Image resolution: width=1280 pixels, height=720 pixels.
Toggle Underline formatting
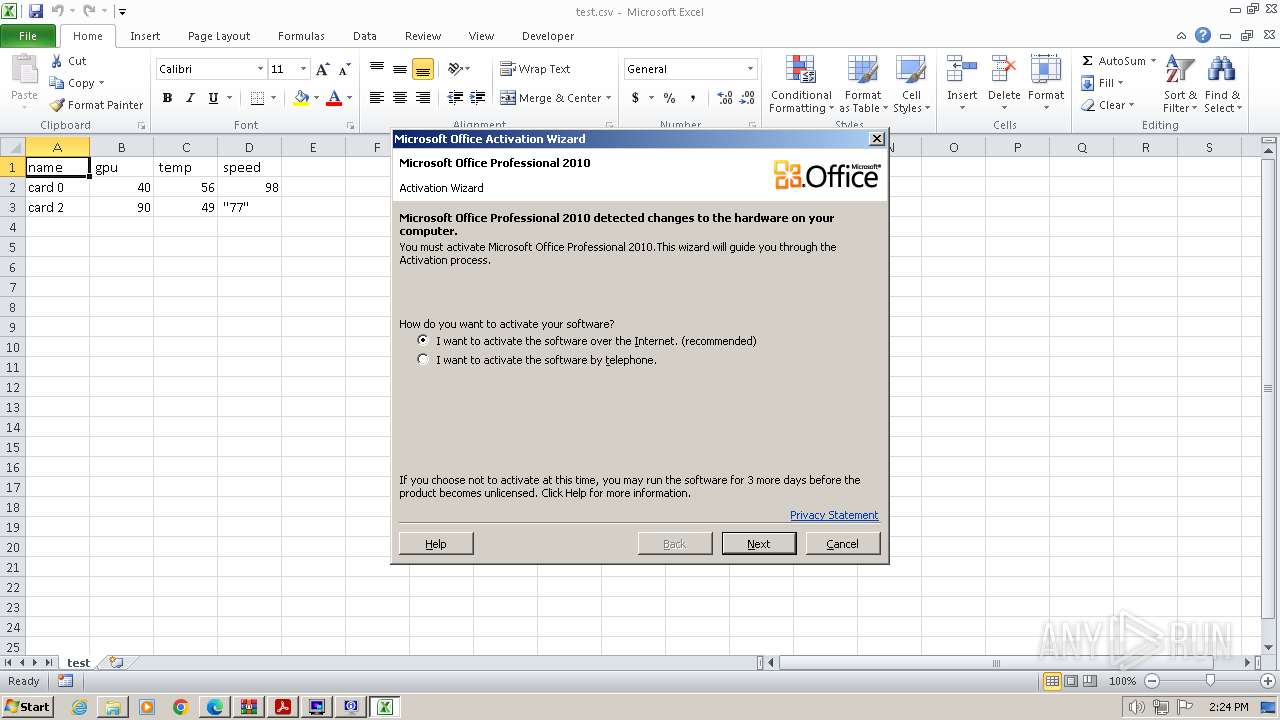pos(213,98)
